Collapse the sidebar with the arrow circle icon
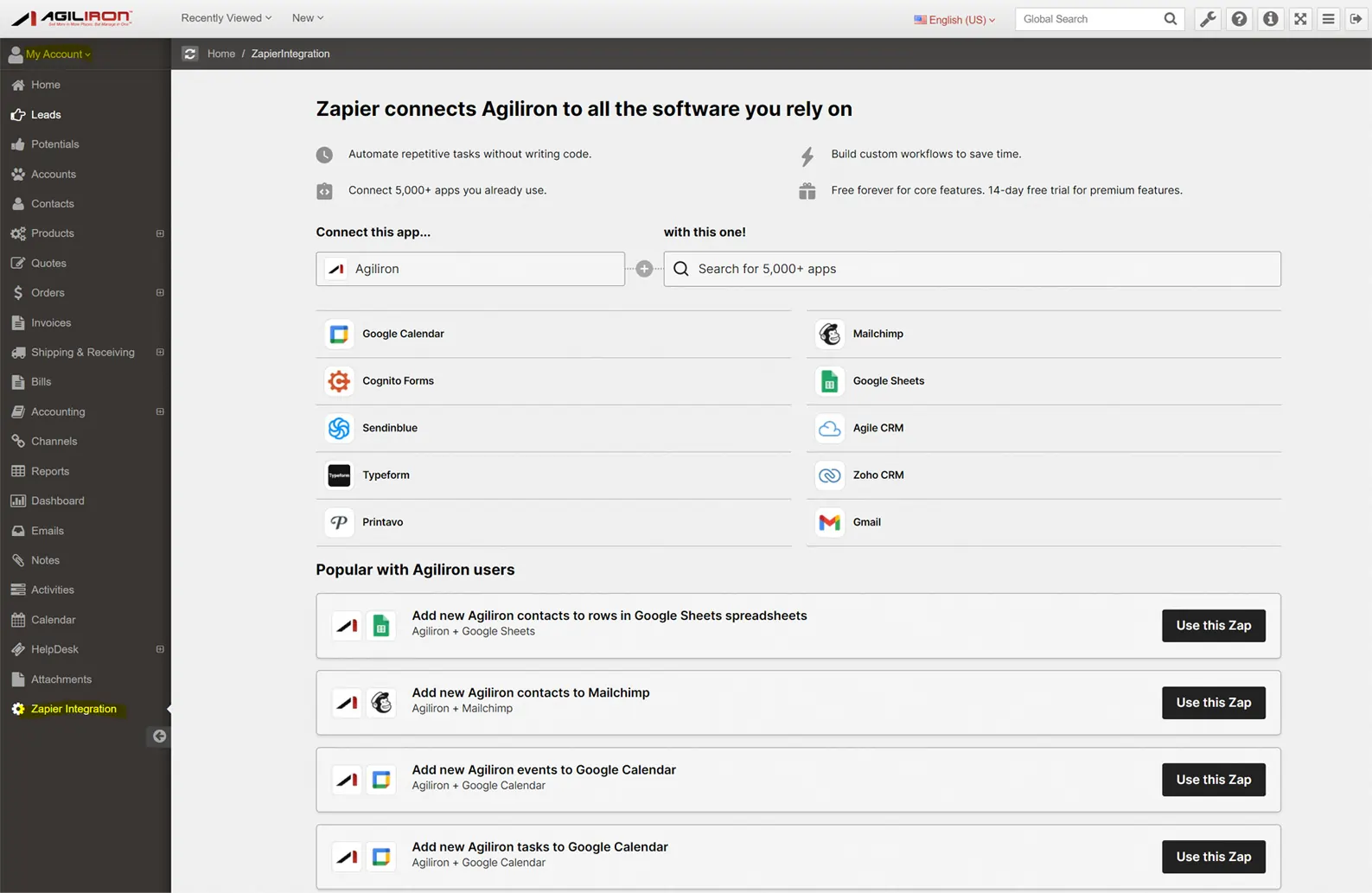 pyautogui.click(x=159, y=737)
